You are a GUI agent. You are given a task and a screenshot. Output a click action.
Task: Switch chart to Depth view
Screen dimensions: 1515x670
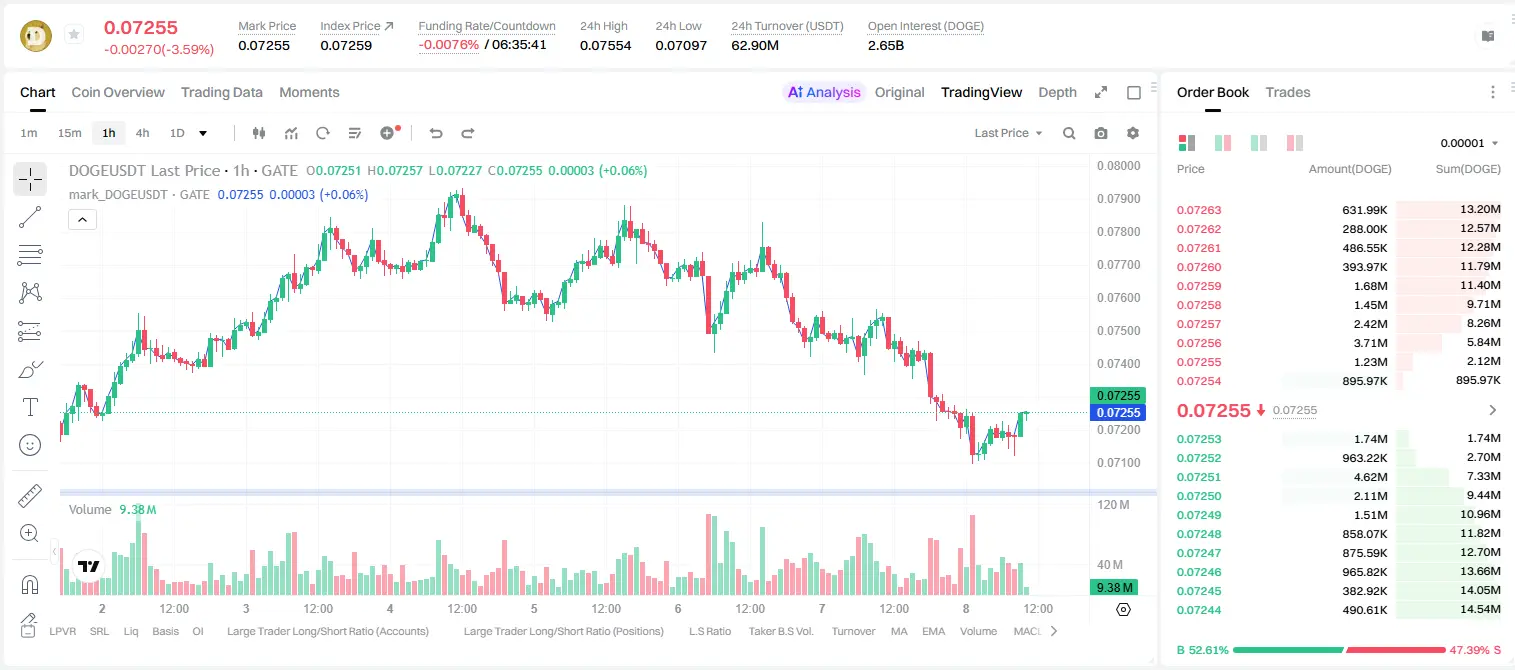pos(1057,92)
